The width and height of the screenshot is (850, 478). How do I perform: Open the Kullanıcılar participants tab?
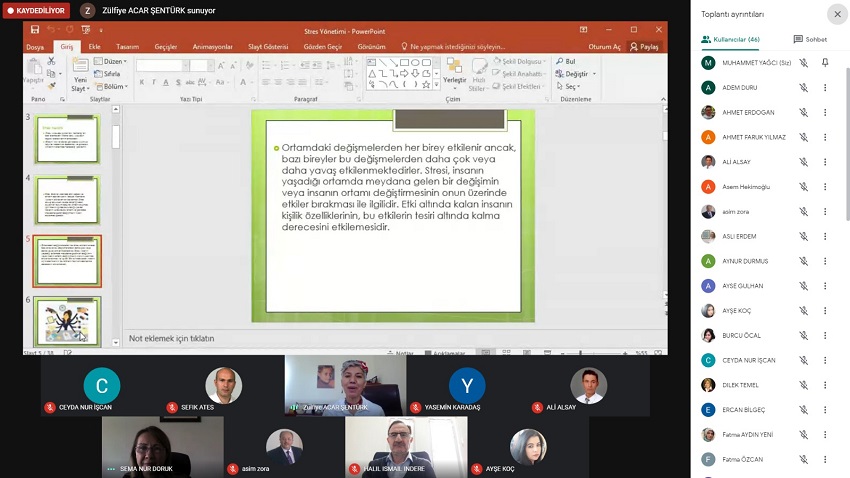731,40
